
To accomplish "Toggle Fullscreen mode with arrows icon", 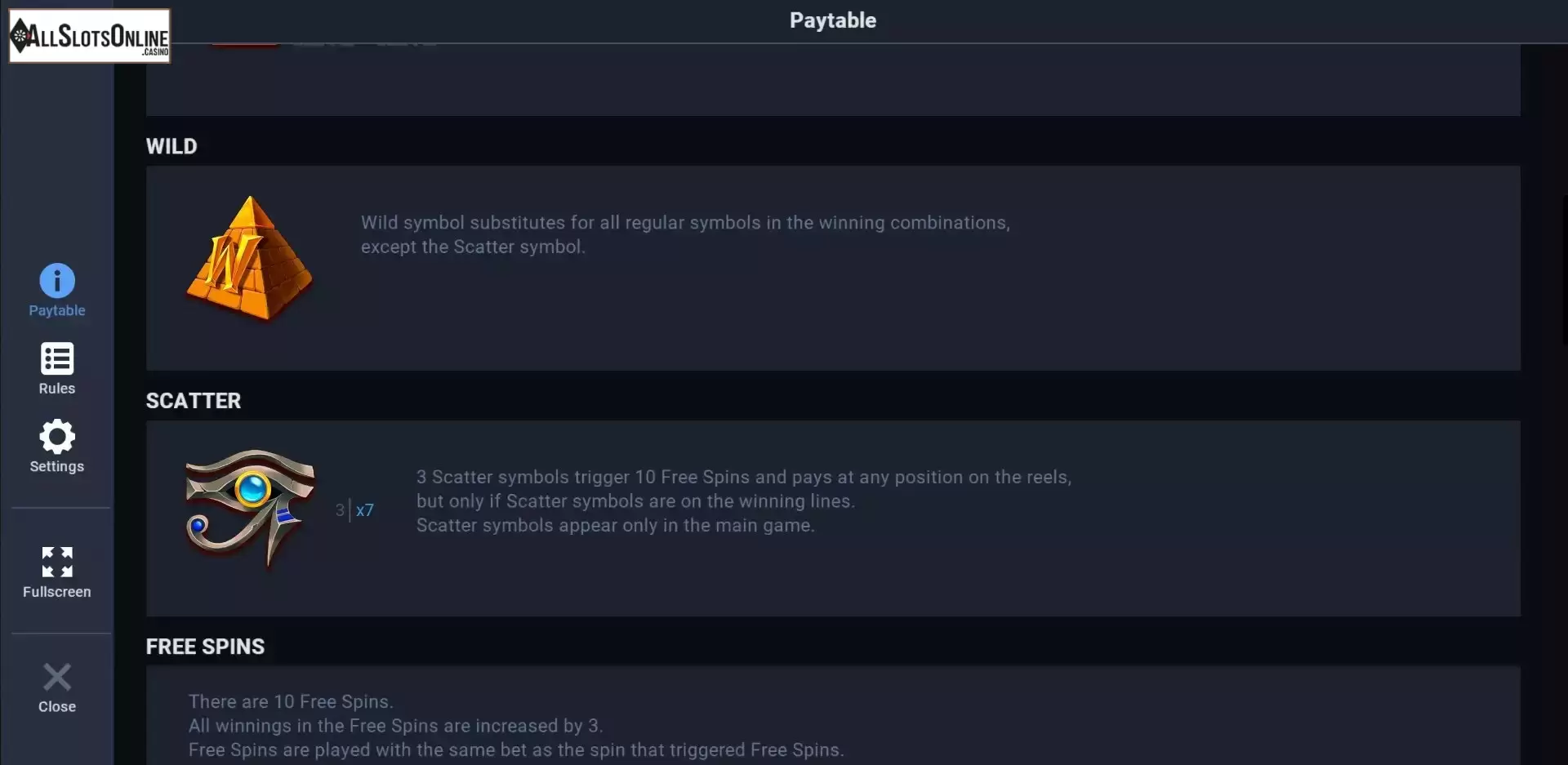I will [x=57, y=562].
